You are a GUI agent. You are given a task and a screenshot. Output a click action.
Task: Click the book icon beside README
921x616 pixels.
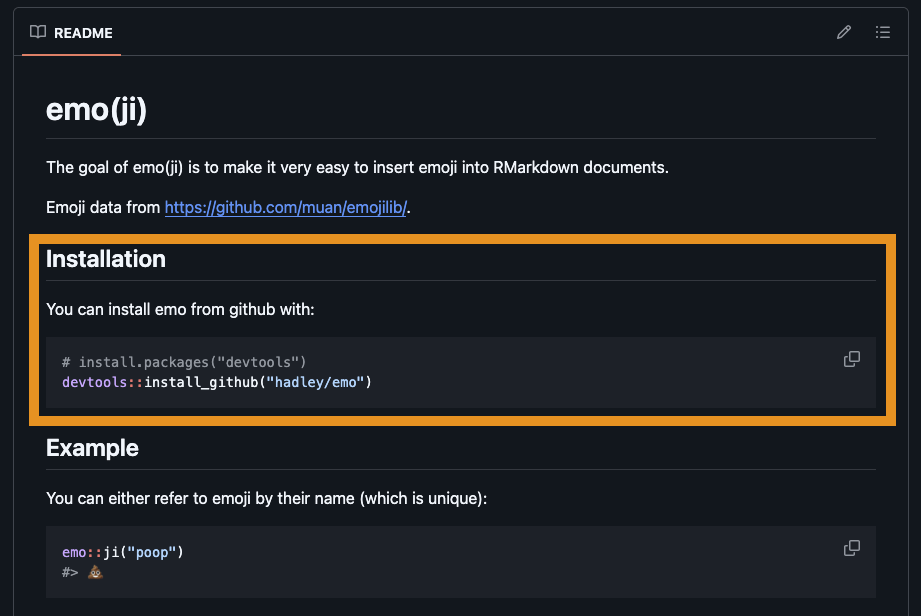coord(38,32)
